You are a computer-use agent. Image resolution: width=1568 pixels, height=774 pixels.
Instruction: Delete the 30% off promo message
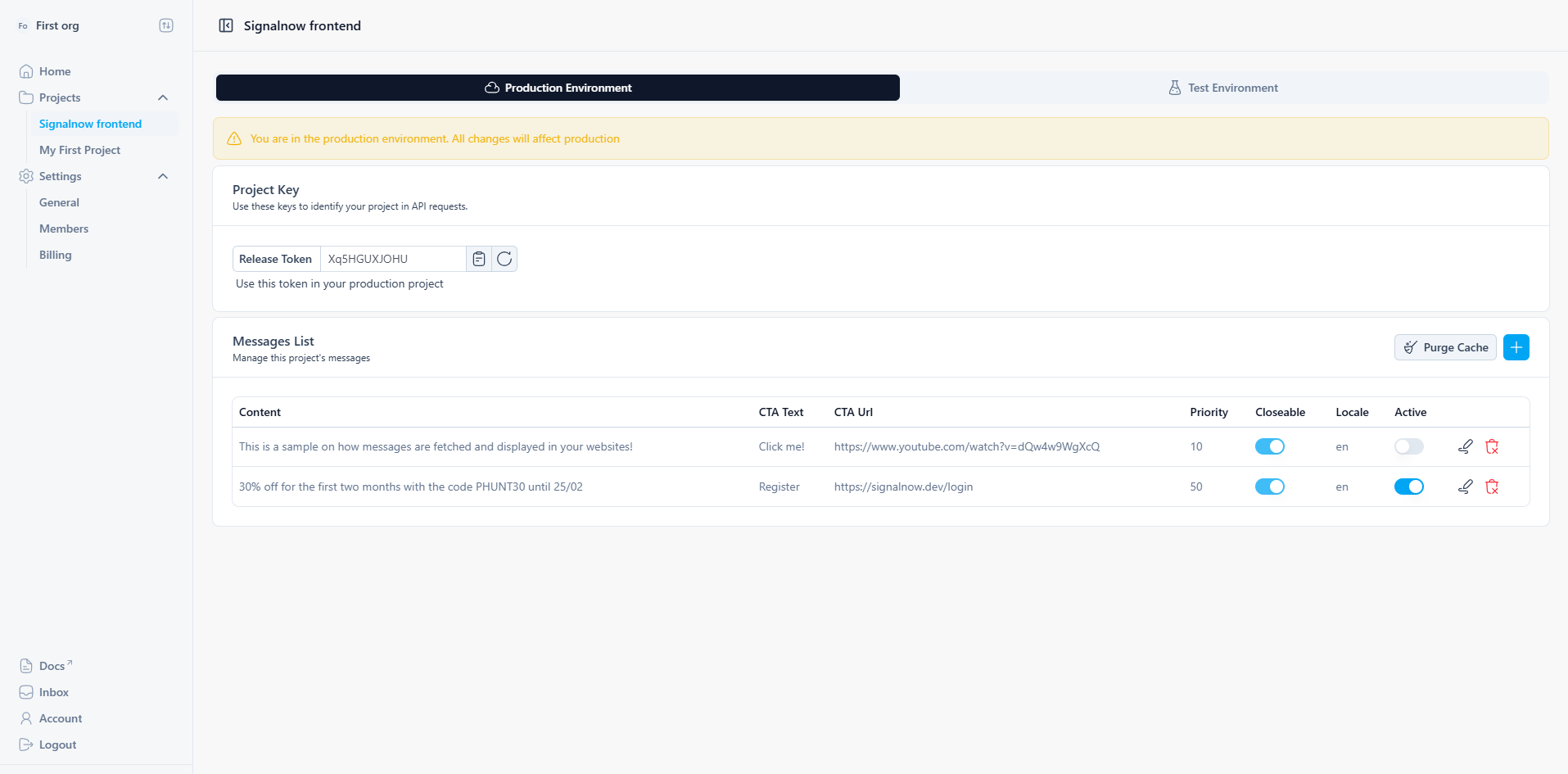[x=1492, y=487]
